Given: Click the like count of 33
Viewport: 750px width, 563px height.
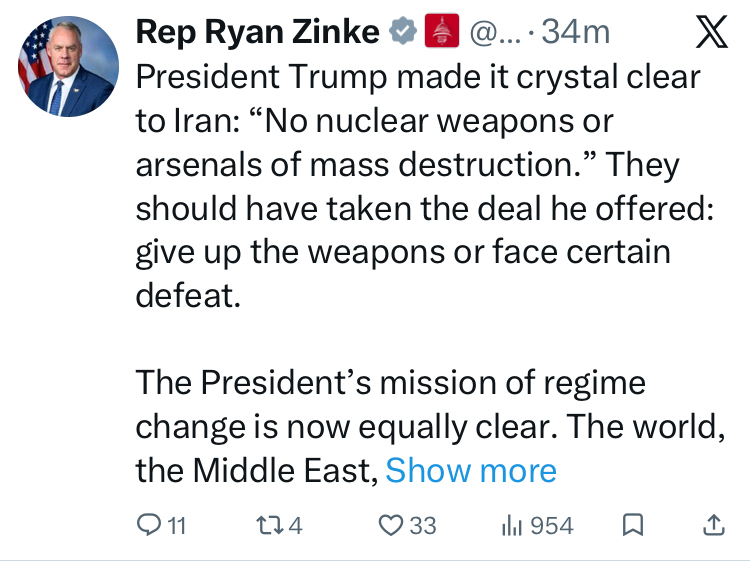Looking at the screenshot, I should (x=423, y=525).
